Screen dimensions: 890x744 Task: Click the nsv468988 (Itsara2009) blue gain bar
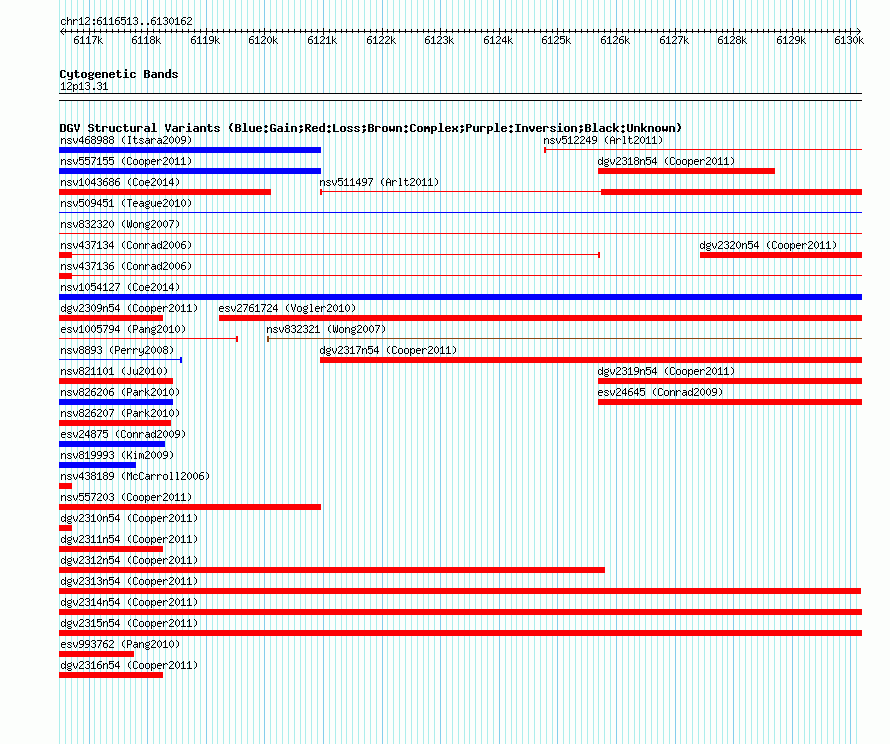[x=190, y=150]
